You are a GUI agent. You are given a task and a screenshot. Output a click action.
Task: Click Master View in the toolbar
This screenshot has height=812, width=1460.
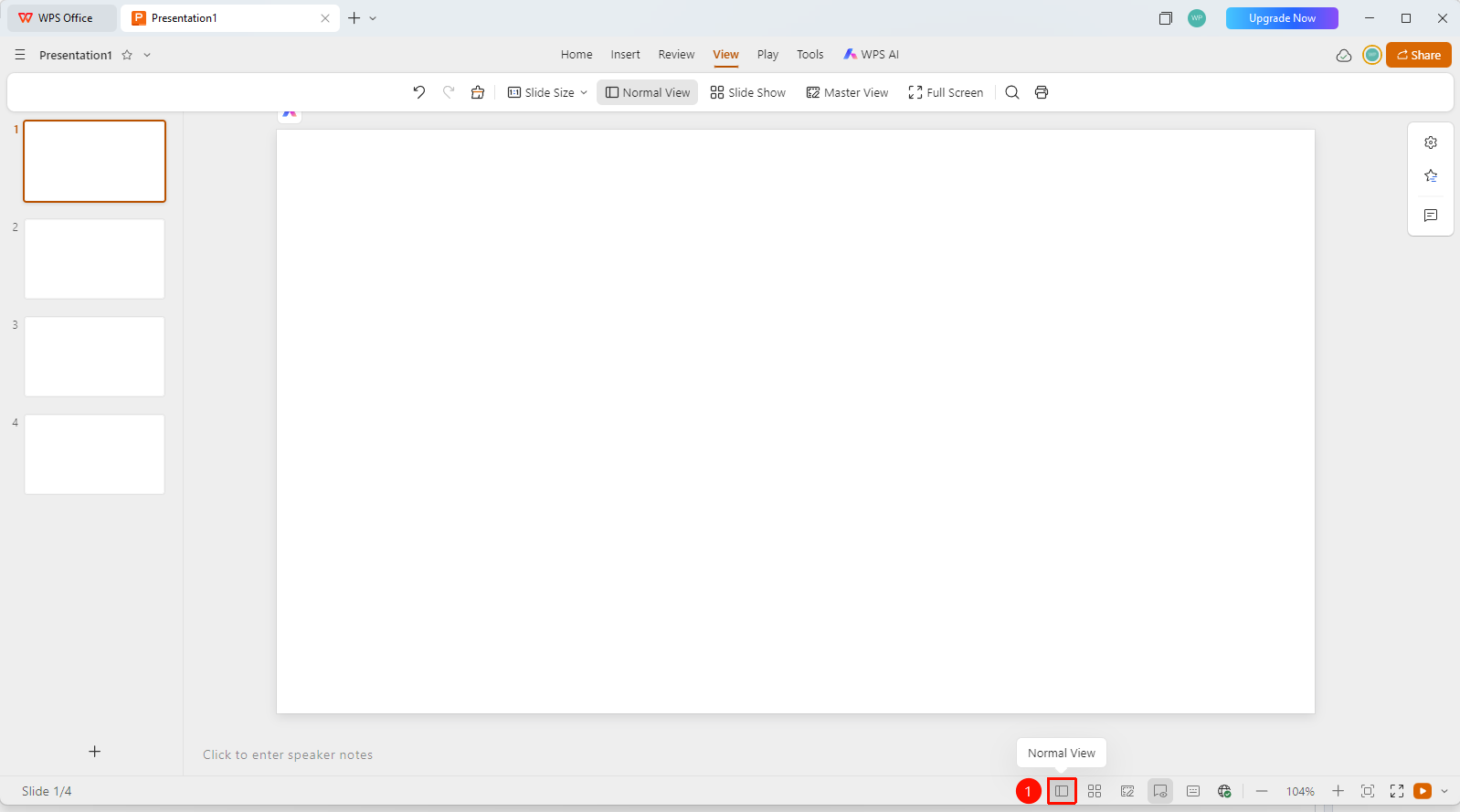[x=847, y=92]
